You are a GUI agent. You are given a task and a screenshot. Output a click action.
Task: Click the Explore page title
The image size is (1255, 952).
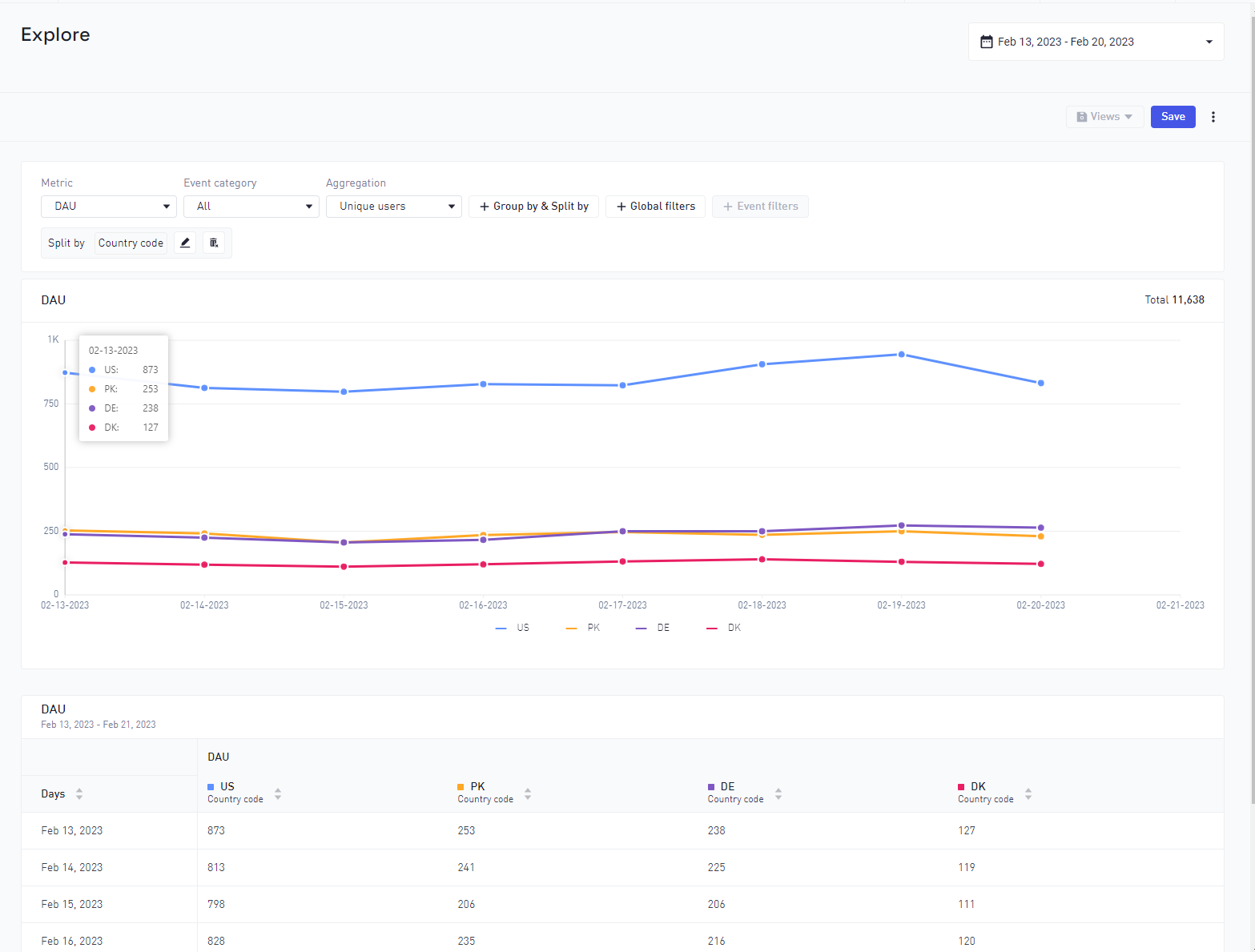[55, 35]
